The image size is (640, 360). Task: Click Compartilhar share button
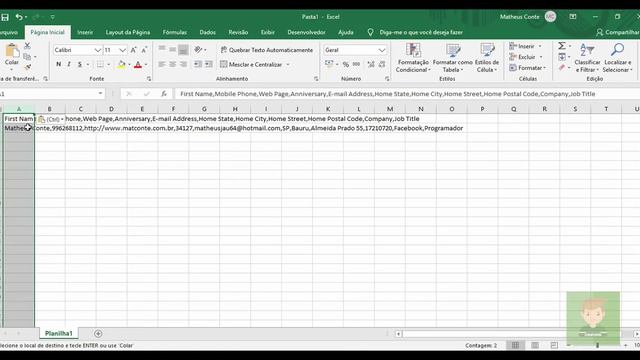click(x=617, y=32)
